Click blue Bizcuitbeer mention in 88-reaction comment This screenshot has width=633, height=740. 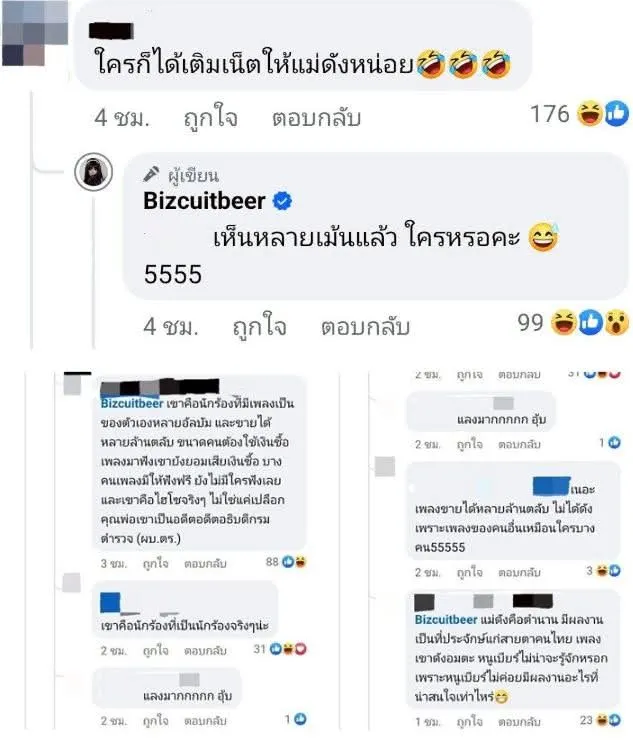coord(132,404)
